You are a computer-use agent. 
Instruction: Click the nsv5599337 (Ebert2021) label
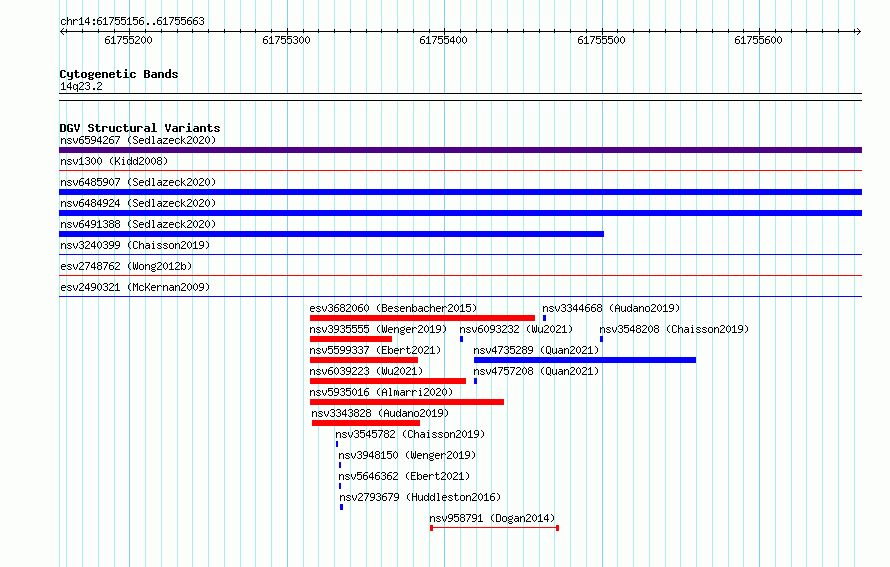(x=375, y=350)
